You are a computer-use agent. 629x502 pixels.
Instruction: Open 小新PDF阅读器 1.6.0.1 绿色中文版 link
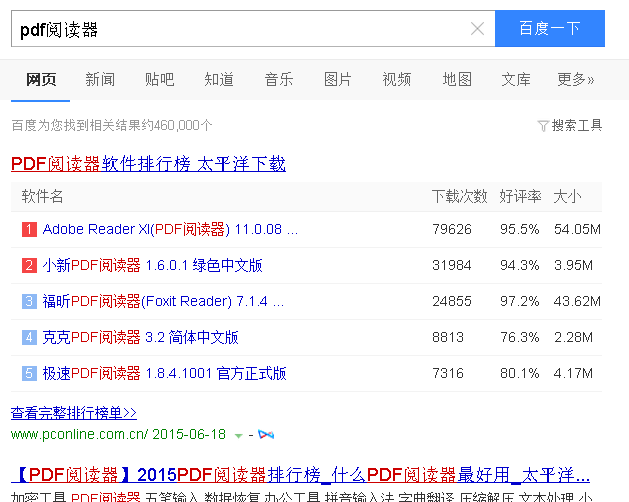[x=152, y=265]
